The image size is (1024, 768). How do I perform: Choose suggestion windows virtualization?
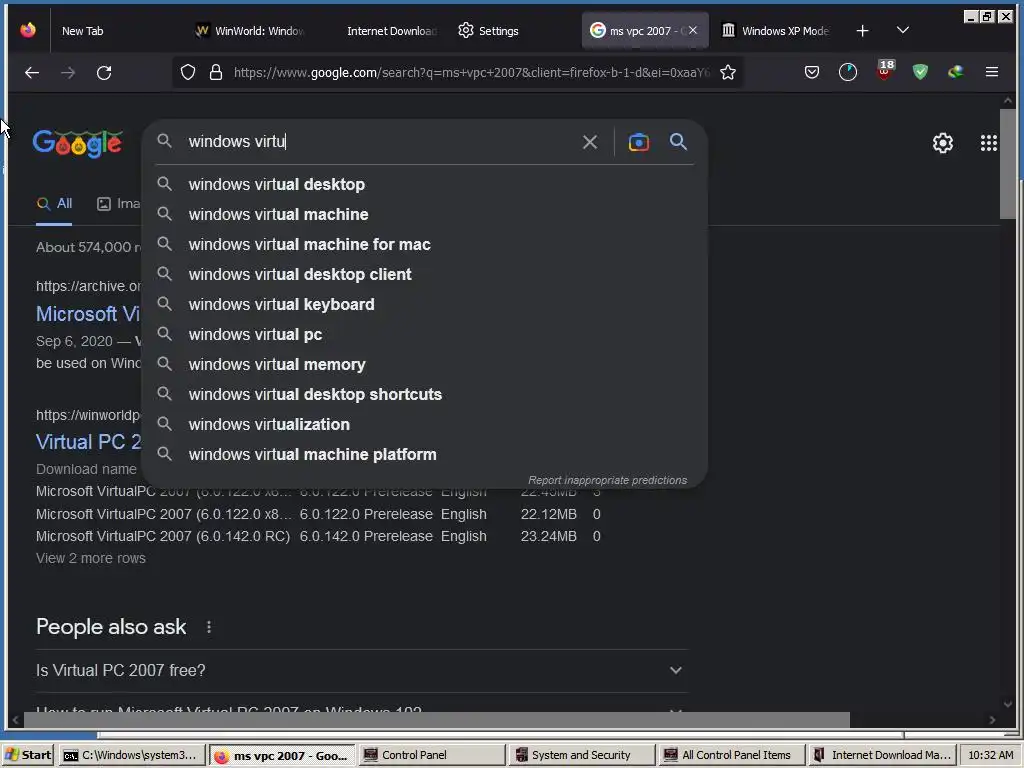[x=424, y=424]
